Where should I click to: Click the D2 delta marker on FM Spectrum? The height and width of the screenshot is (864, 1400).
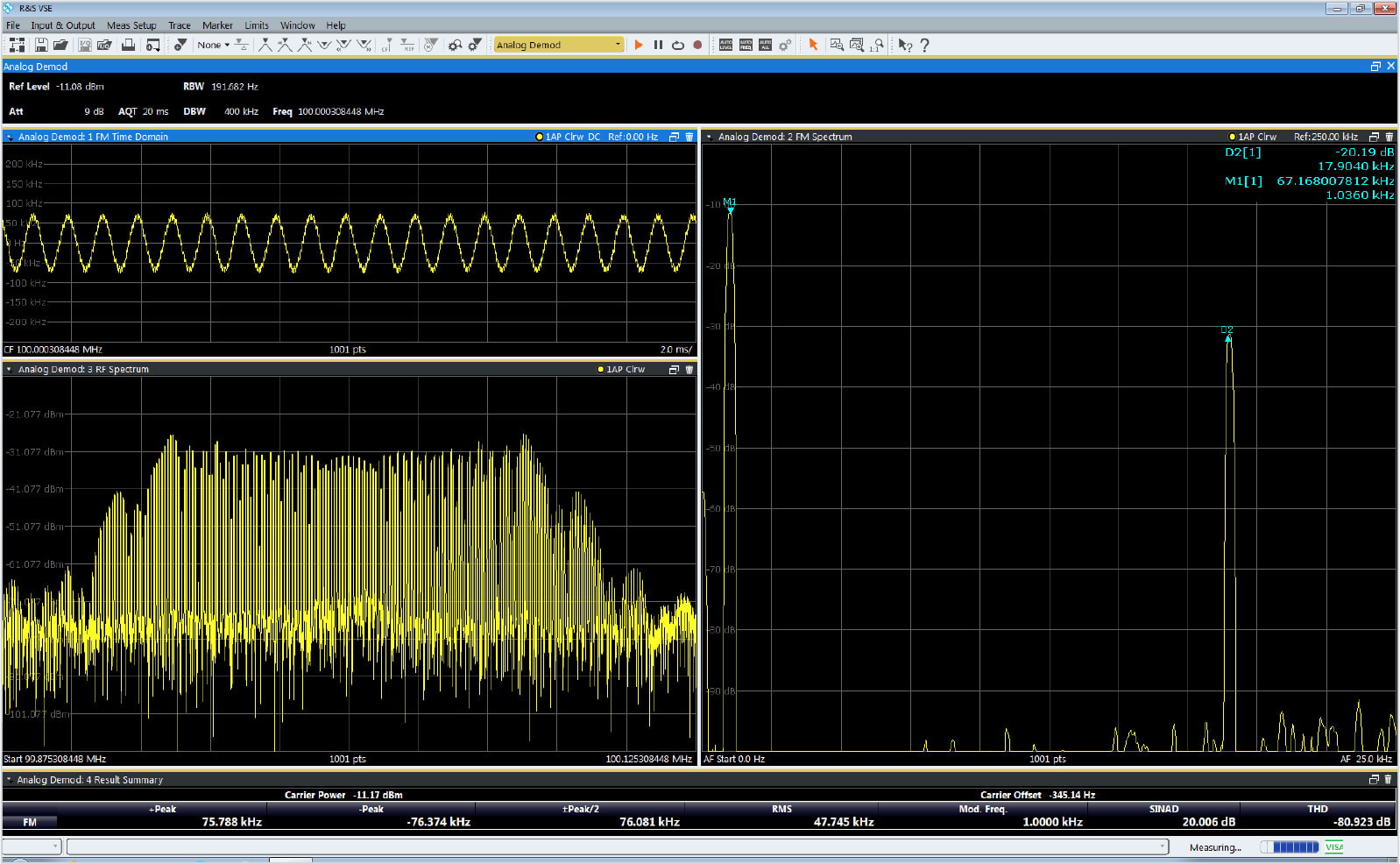[x=1227, y=334]
